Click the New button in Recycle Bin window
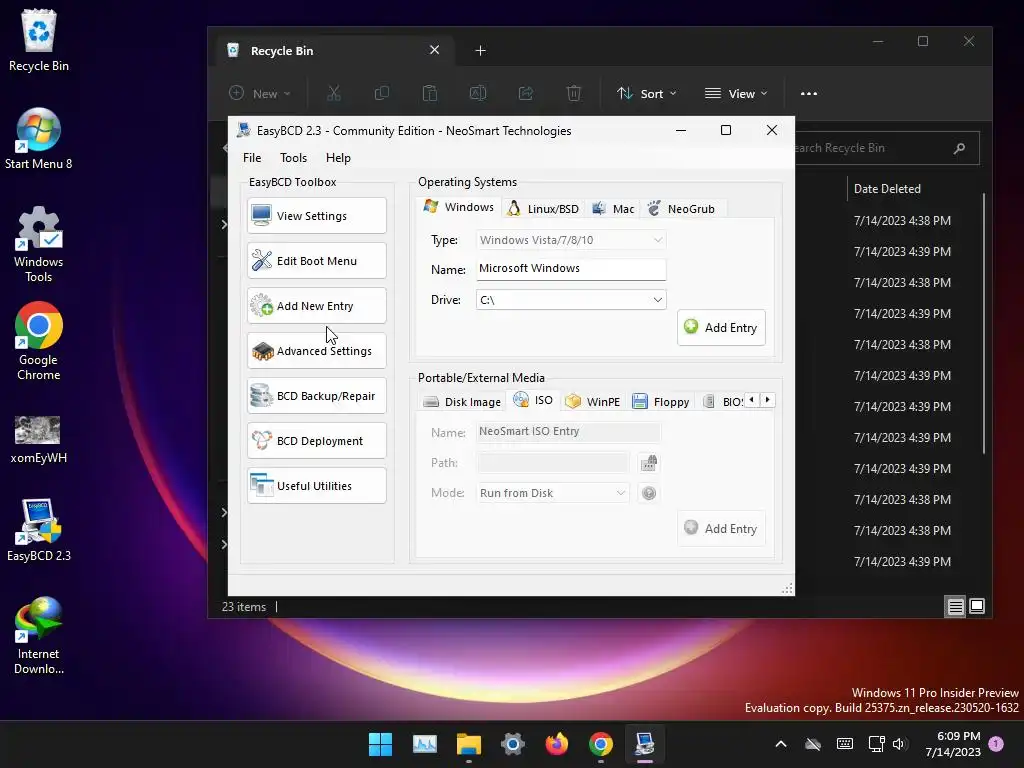The height and width of the screenshot is (768, 1024). (260, 93)
